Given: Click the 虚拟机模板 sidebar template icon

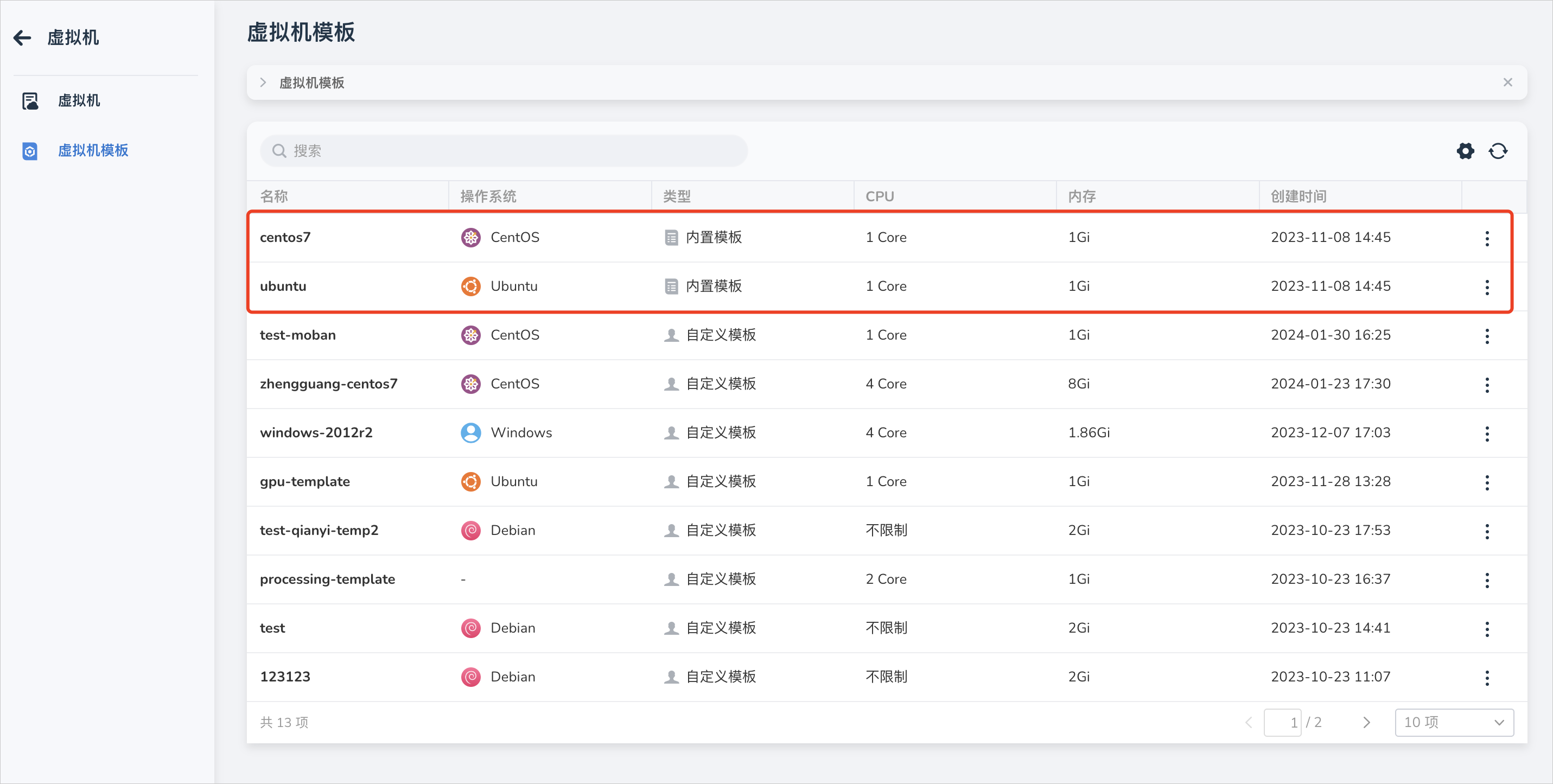Looking at the screenshot, I should tap(30, 151).
